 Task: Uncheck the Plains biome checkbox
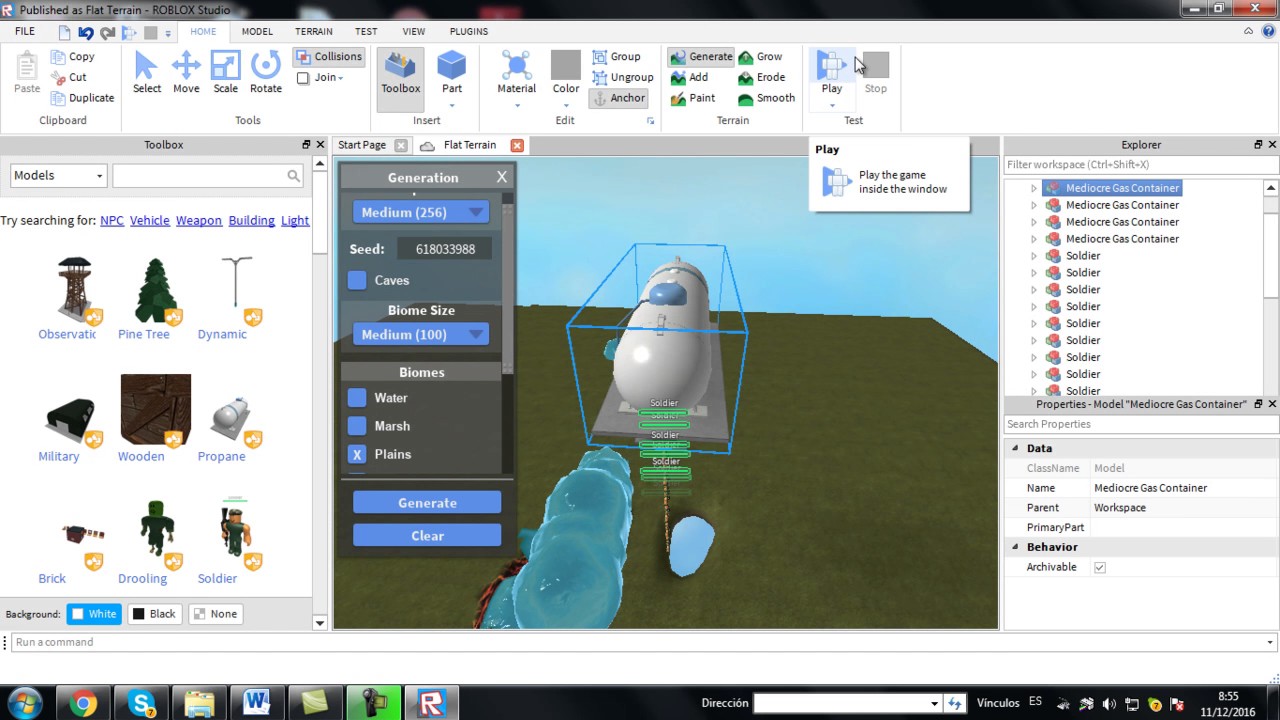click(357, 454)
